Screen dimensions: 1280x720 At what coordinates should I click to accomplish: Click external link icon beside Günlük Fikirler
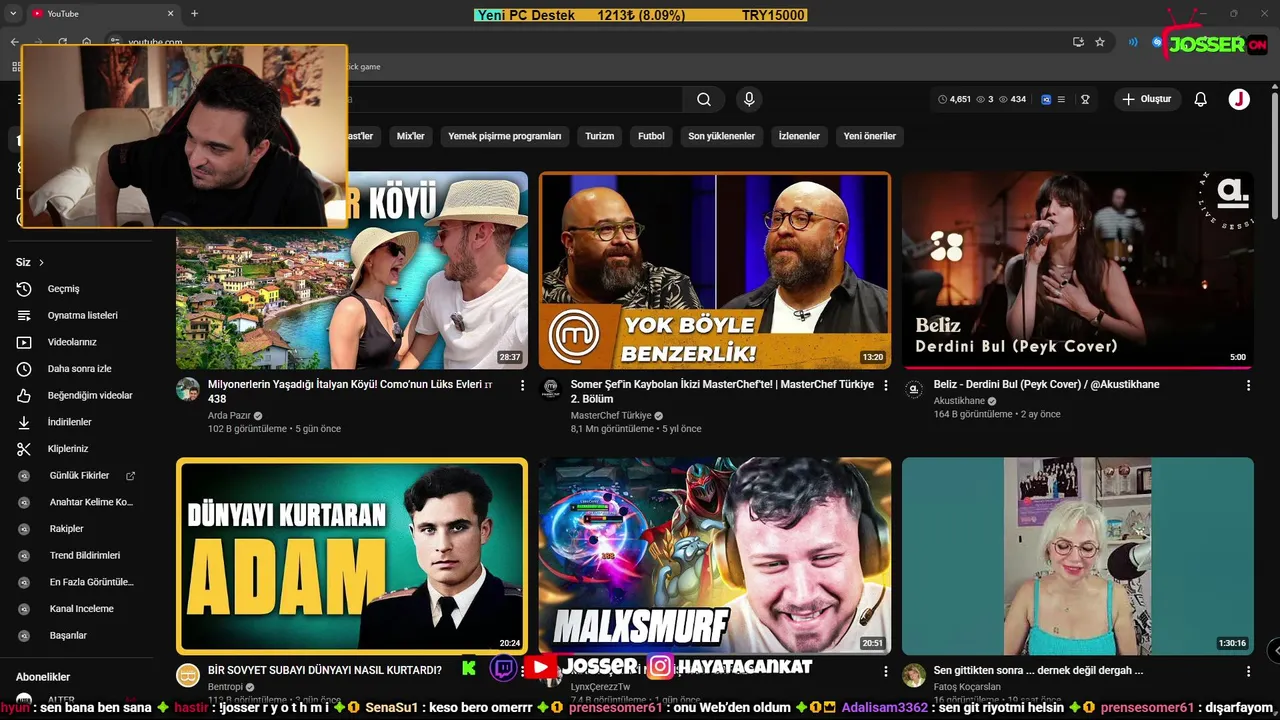(x=130, y=476)
